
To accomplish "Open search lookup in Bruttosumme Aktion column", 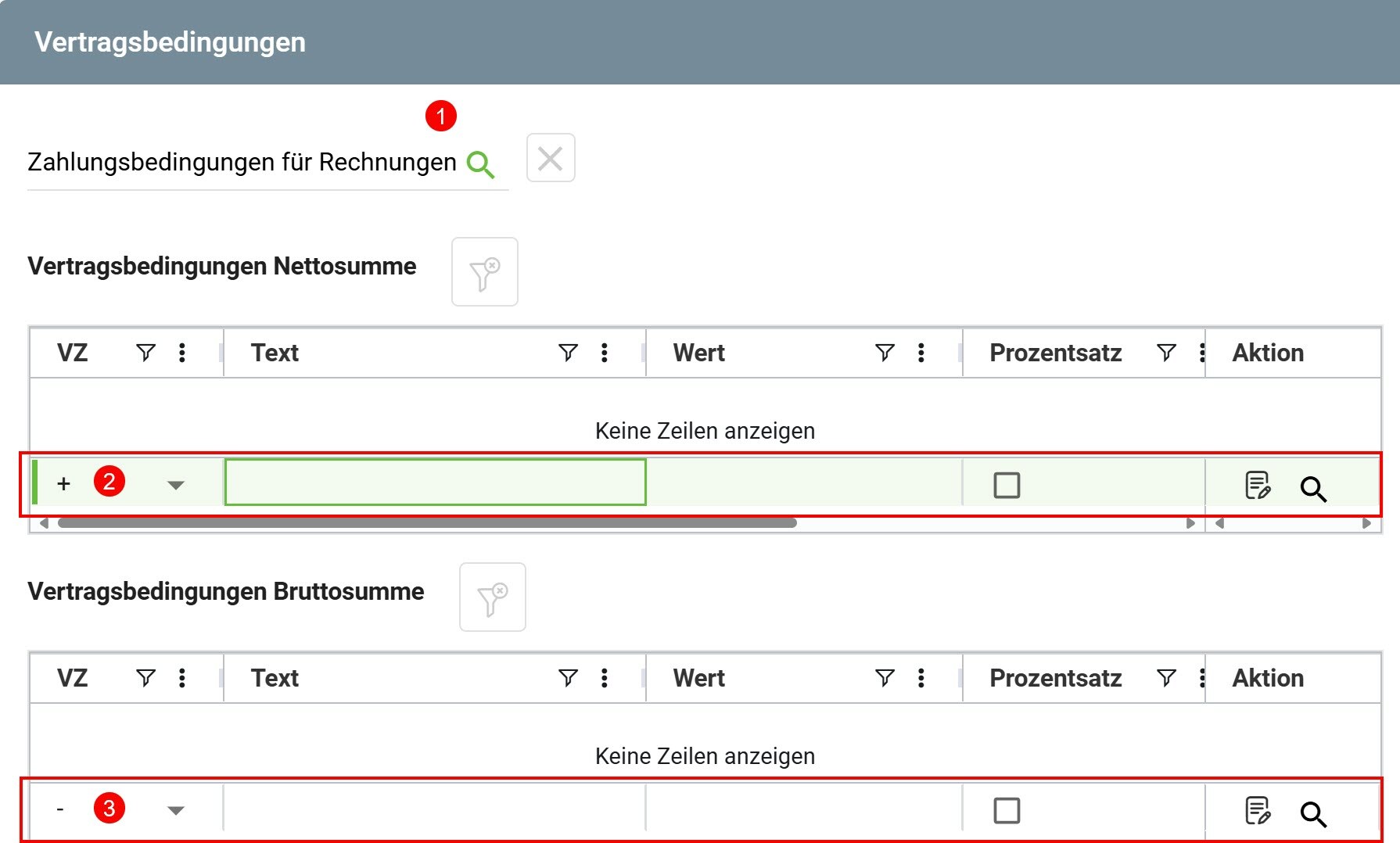I will (x=1312, y=813).
